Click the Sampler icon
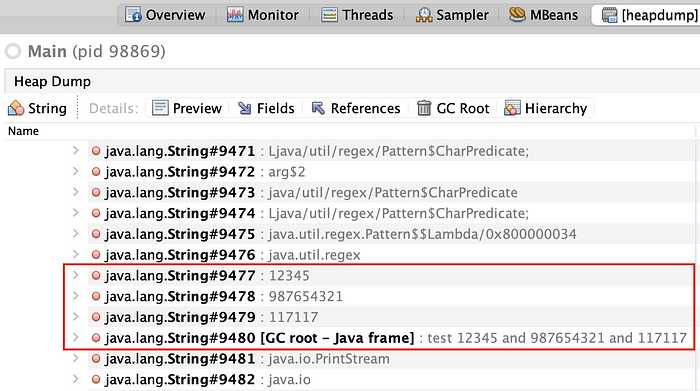This screenshot has height=391, width=700. coord(424,15)
